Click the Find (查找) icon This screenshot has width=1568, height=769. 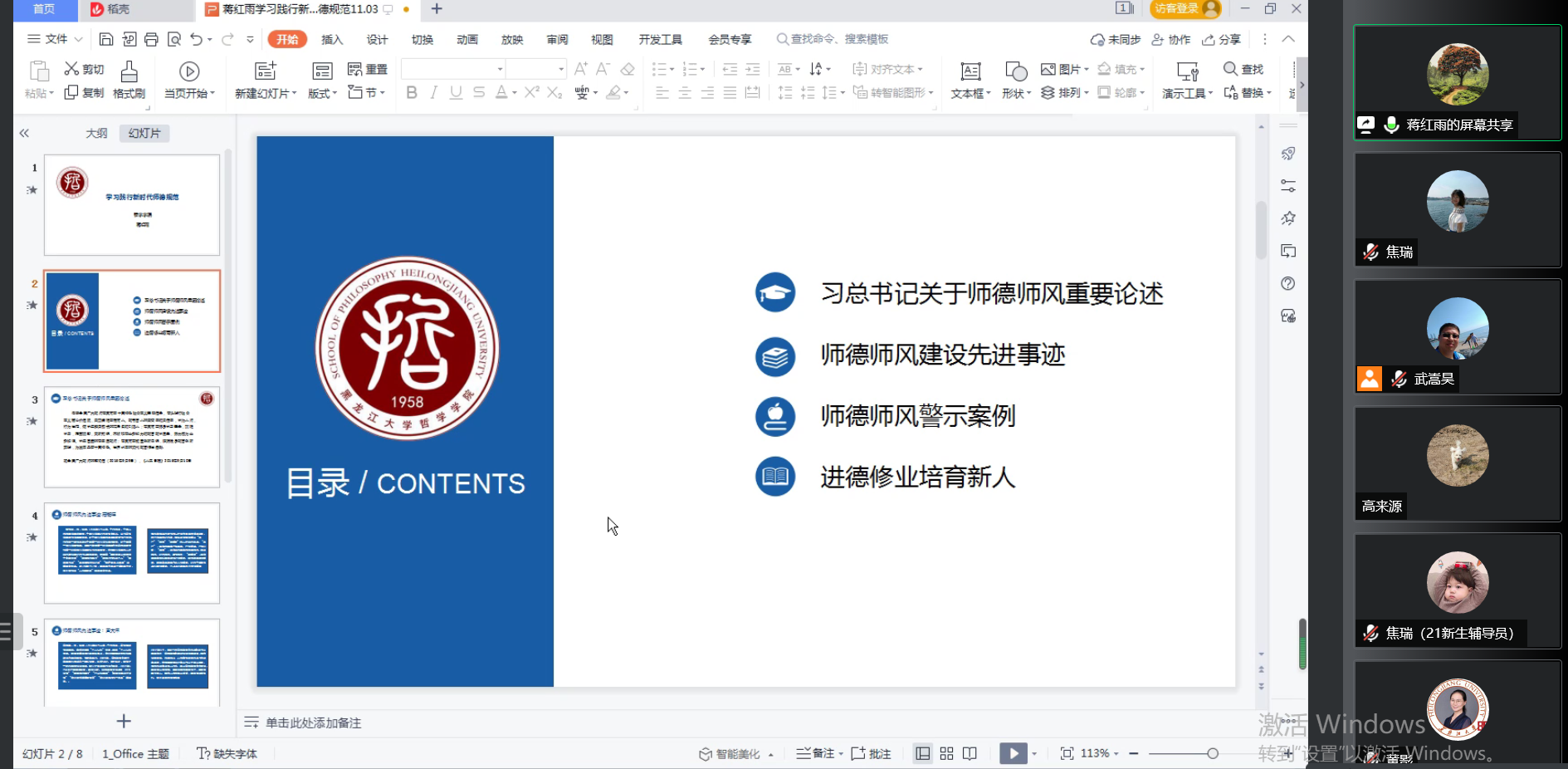[x=1230, y=69]
